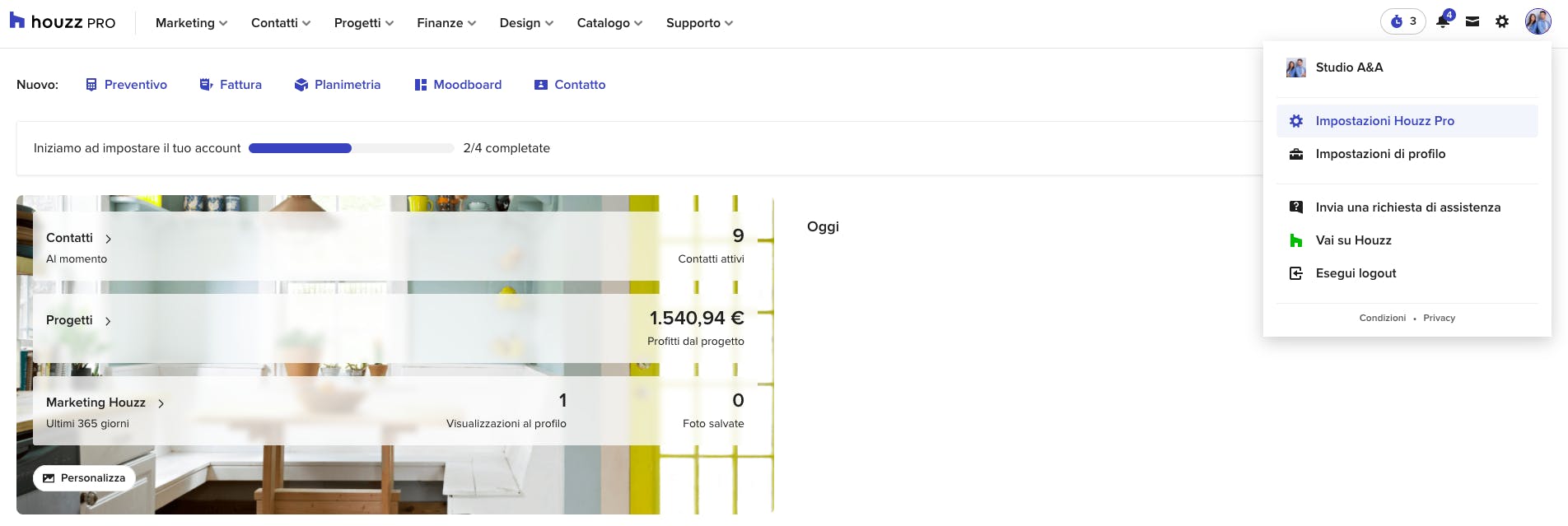Viewport: 1568px width, 526px height.
Task: Open the Privacy link
Action: (1439, 319)
